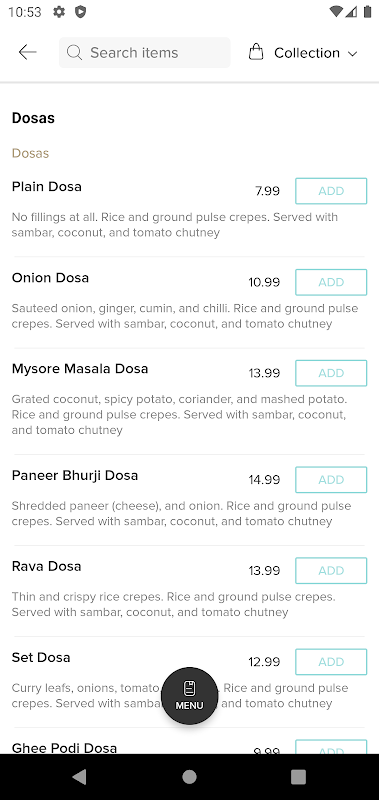Click the search magnifier icon
The width and height of the screenshot is (379, 800).
74,53
